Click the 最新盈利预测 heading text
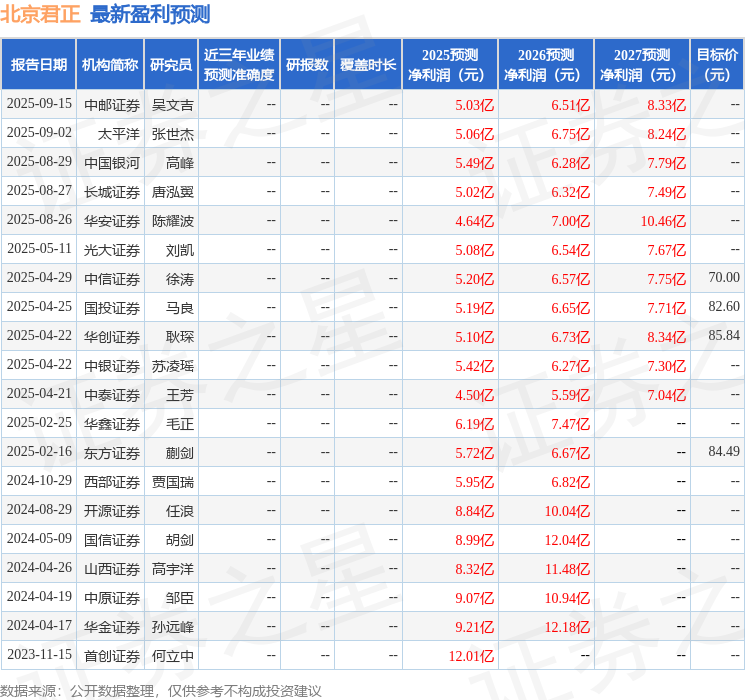The width and height of the screenshot is (745, 700). pos(150,14)
